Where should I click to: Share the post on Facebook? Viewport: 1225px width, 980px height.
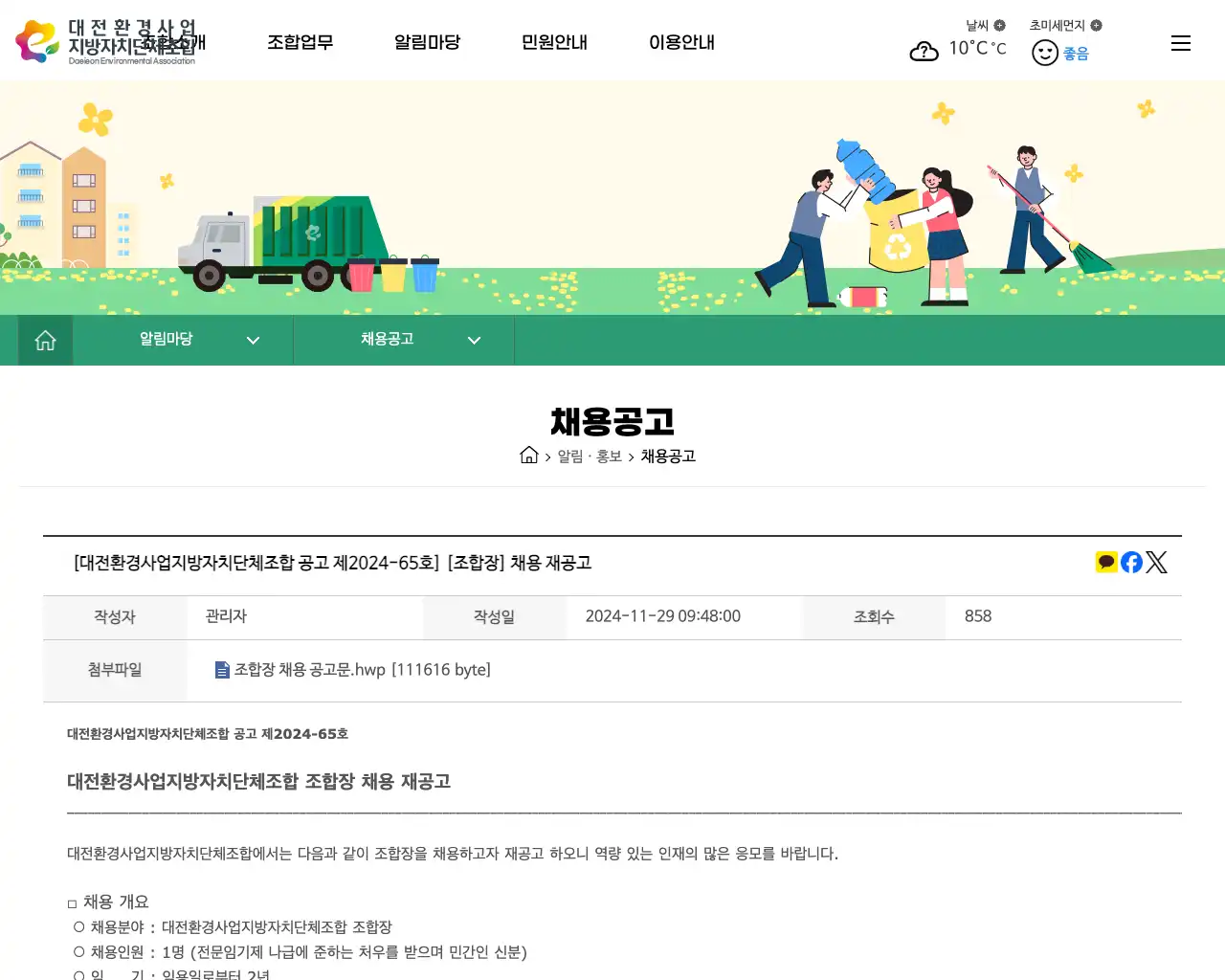(1131, 562)
